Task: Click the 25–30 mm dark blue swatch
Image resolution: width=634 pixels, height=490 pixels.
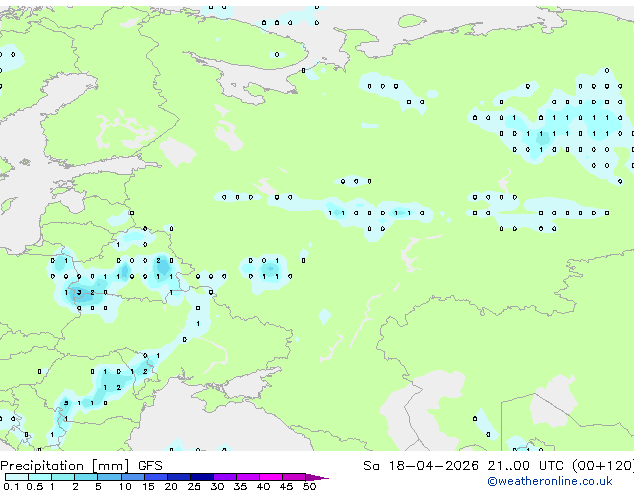Action: coord(202,477)
